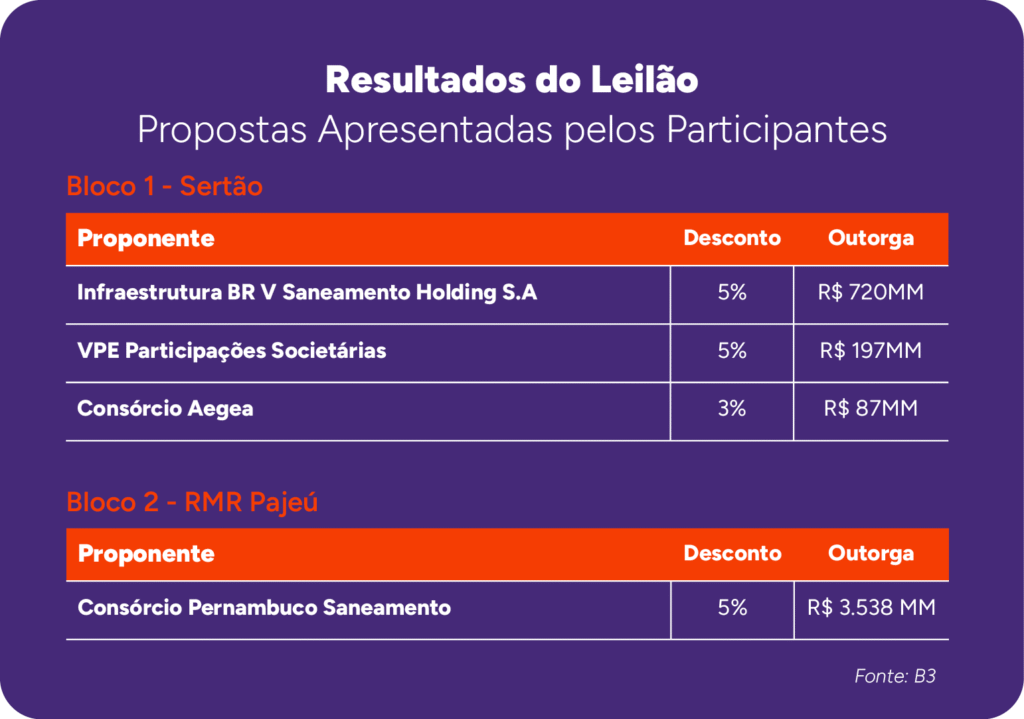
Task: Click the 'Propostas Apresentadas pelos Participantes' subtitle
Action: coord(511,130)
